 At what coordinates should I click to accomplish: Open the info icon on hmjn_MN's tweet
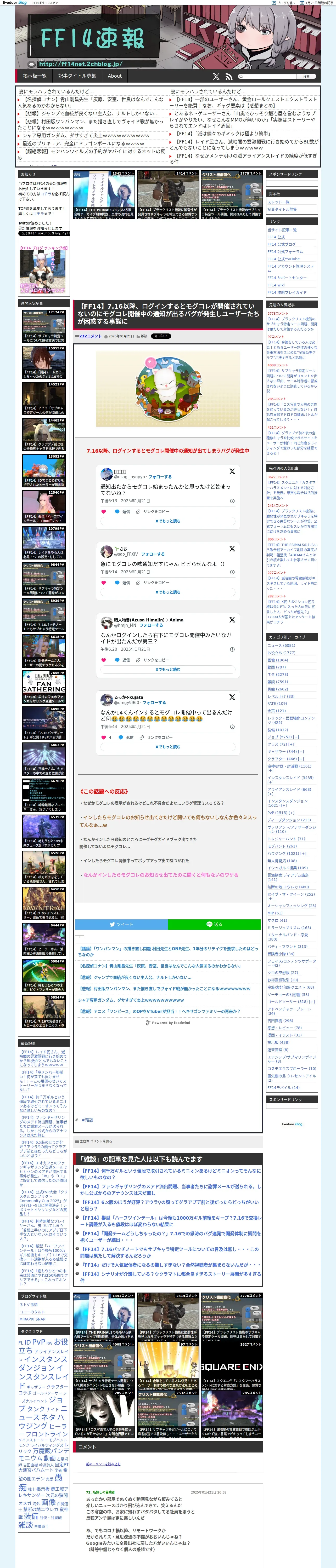pyautogui.click(x=232, y=649)
